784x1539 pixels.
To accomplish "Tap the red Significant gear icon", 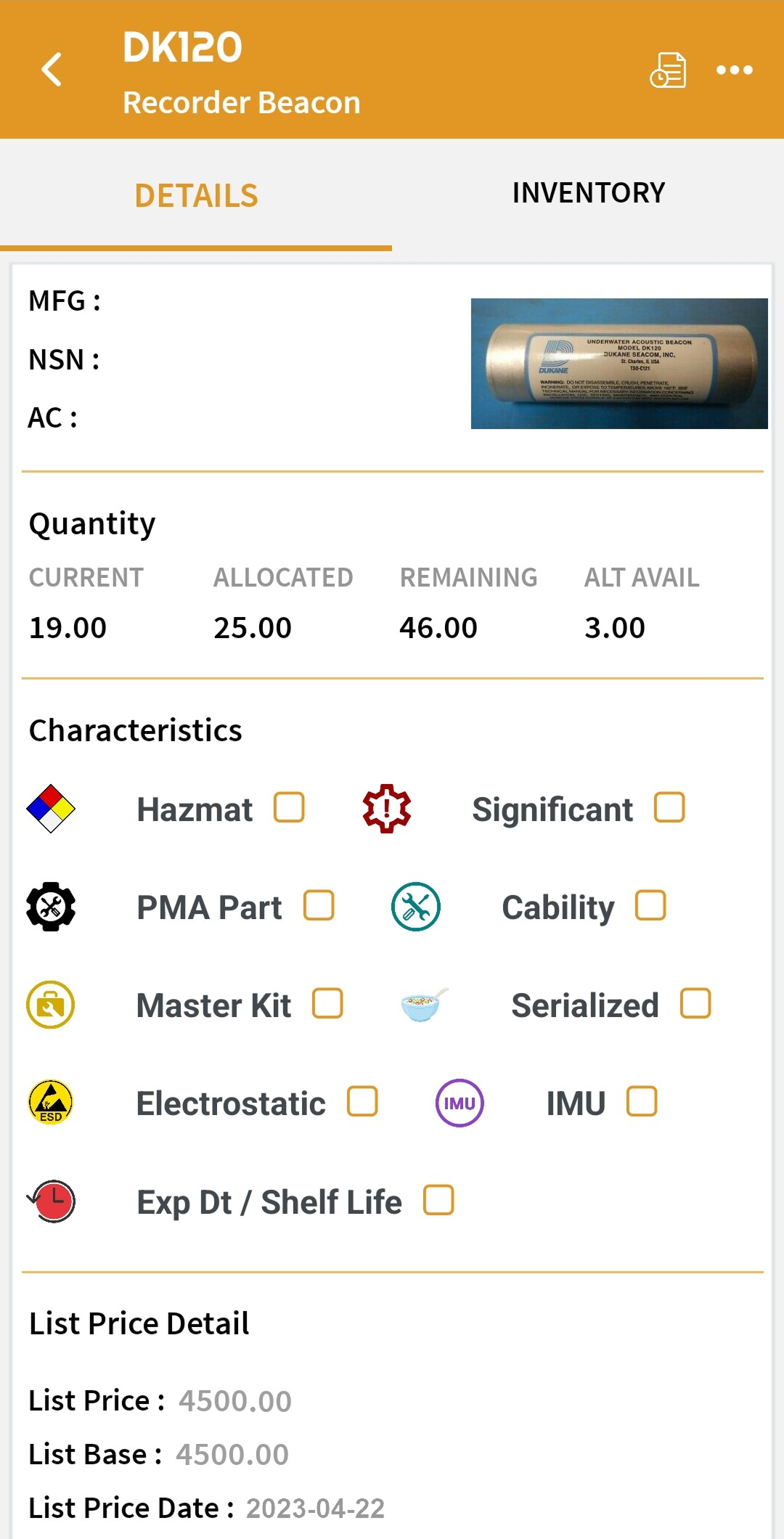I will [387, 809].
